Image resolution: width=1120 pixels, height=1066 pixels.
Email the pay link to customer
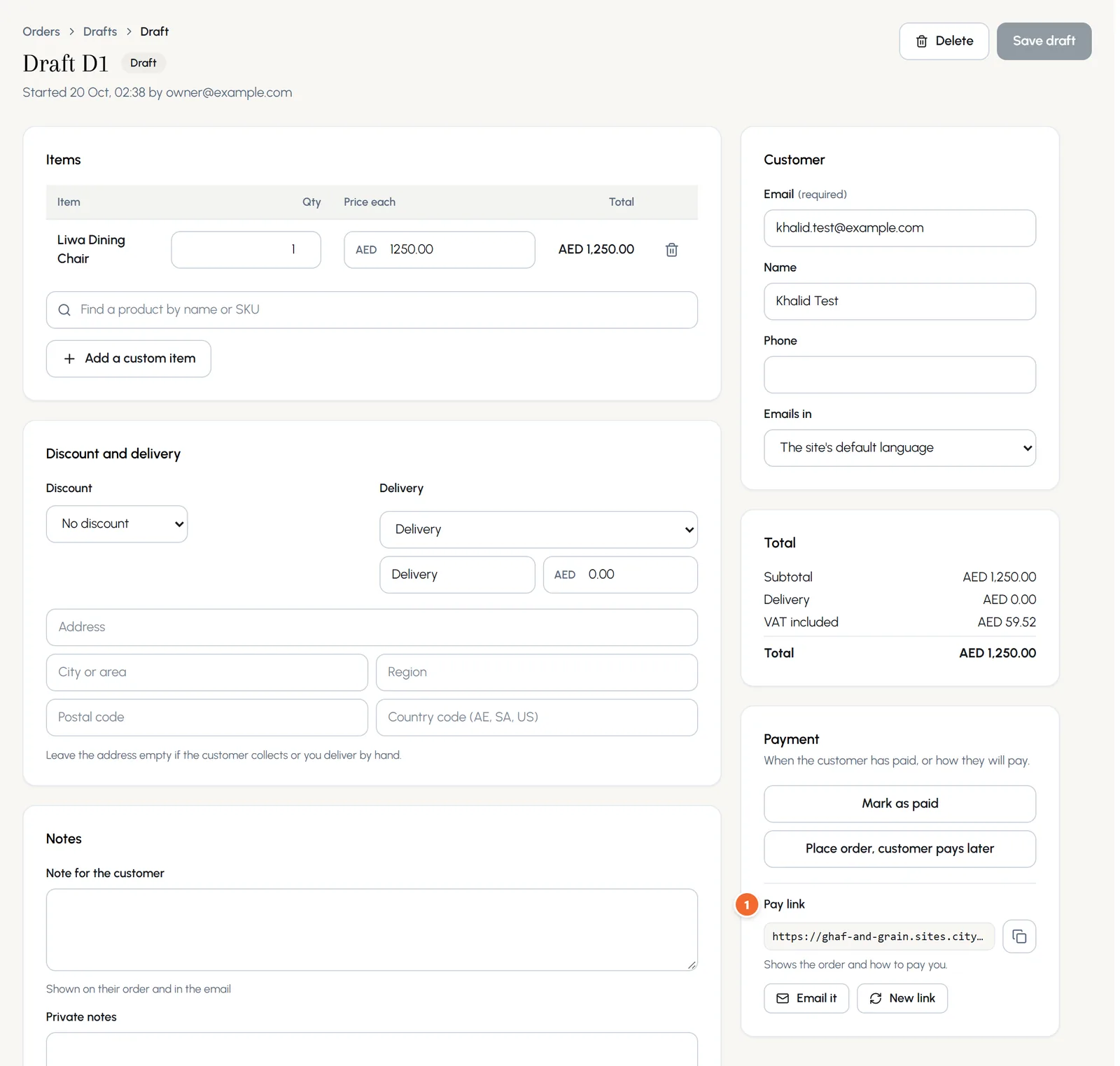point(806,998)
